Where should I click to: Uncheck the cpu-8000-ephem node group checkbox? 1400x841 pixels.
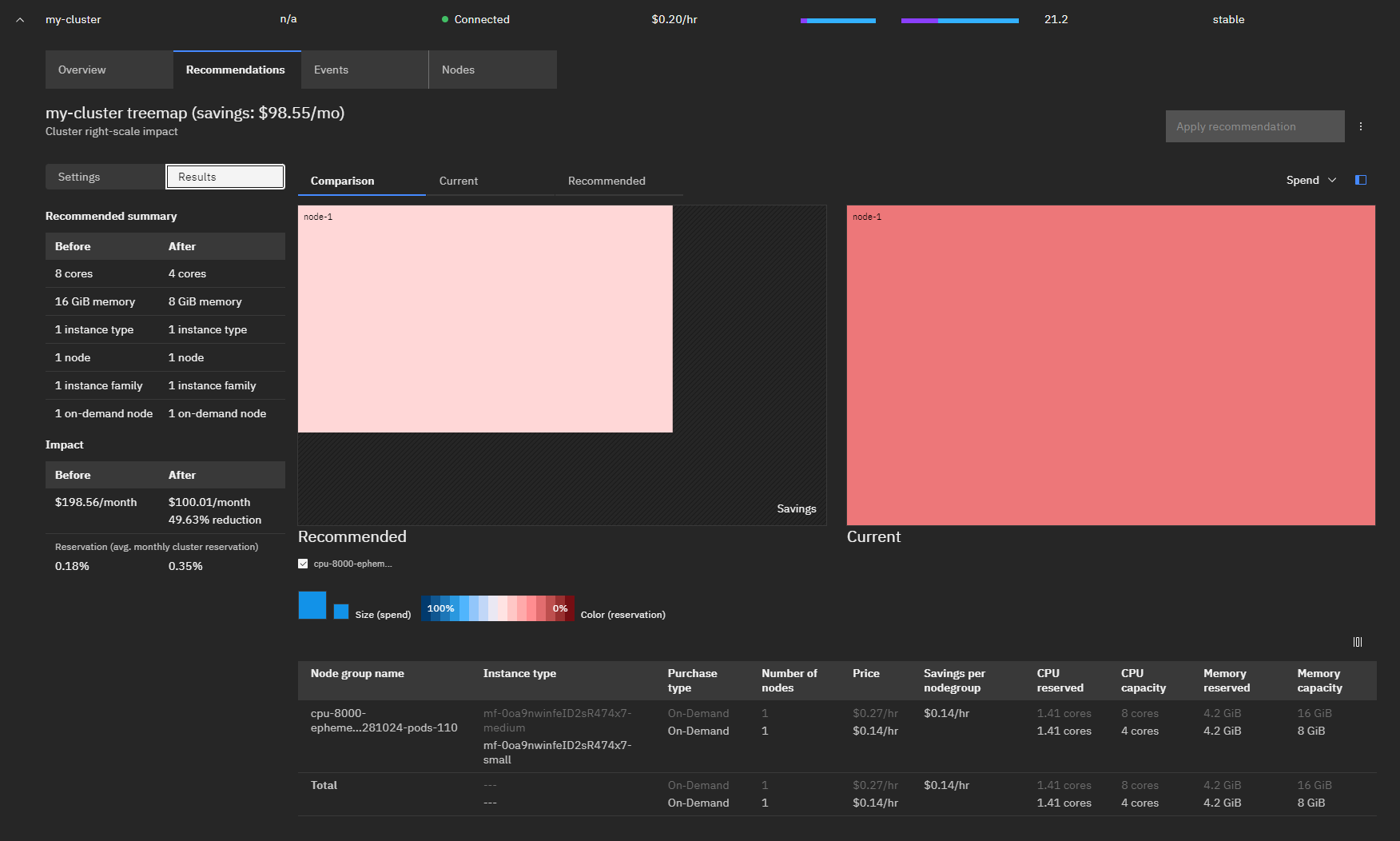coord(303,564)
